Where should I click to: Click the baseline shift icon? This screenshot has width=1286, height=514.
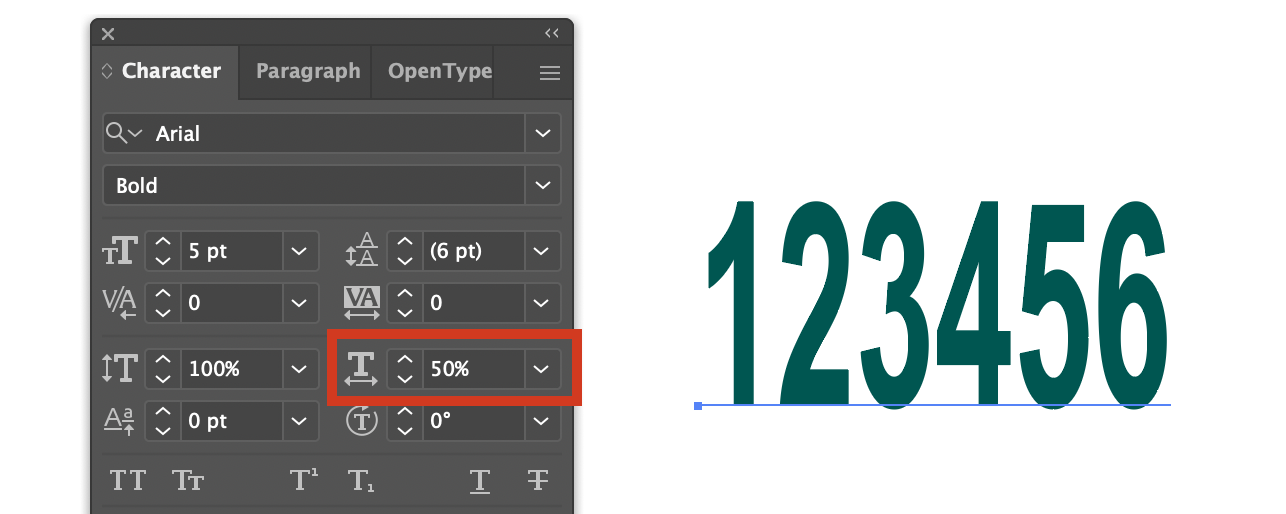(120, 421)
